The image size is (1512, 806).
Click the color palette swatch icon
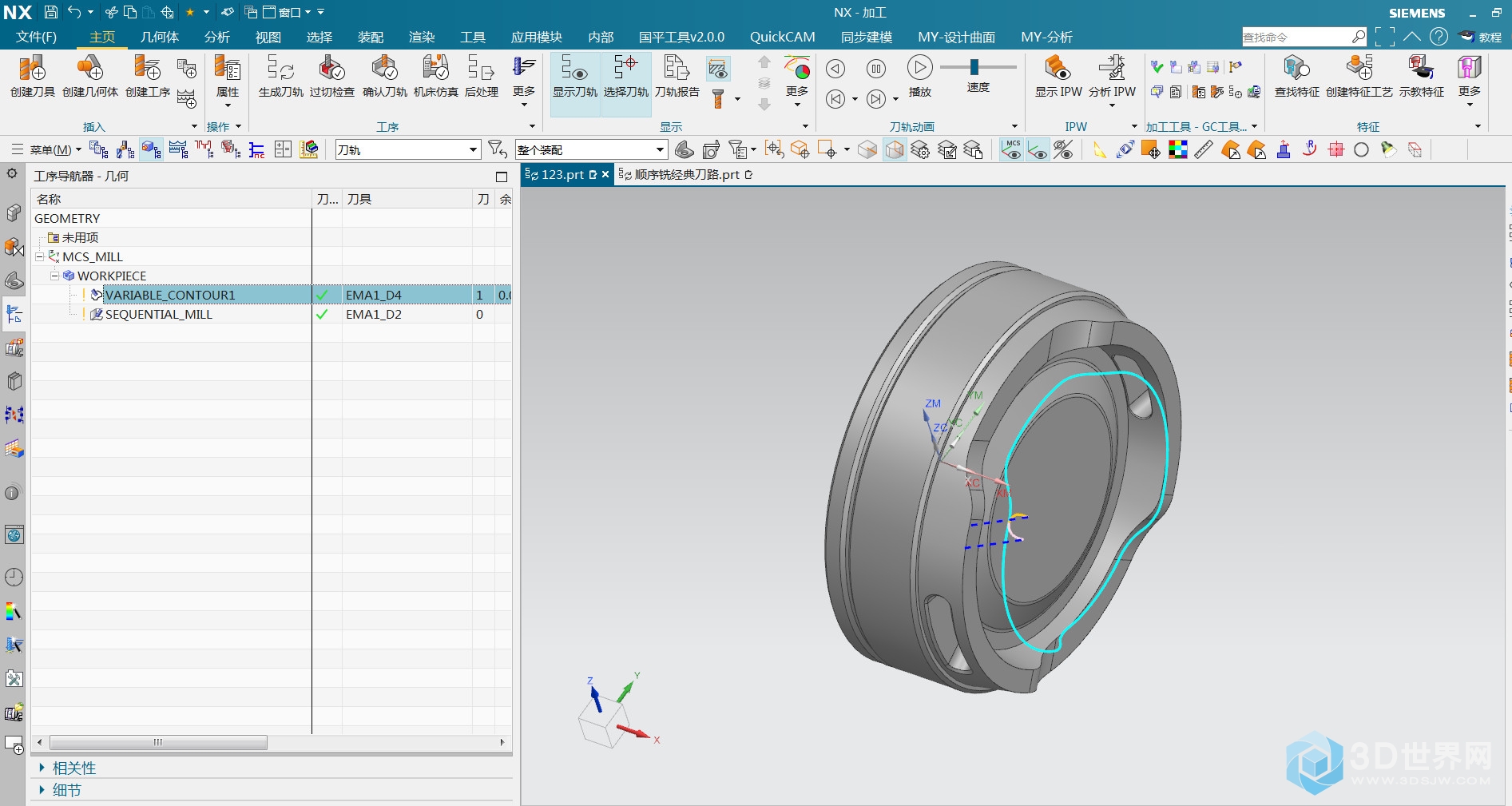(1177, 149)
